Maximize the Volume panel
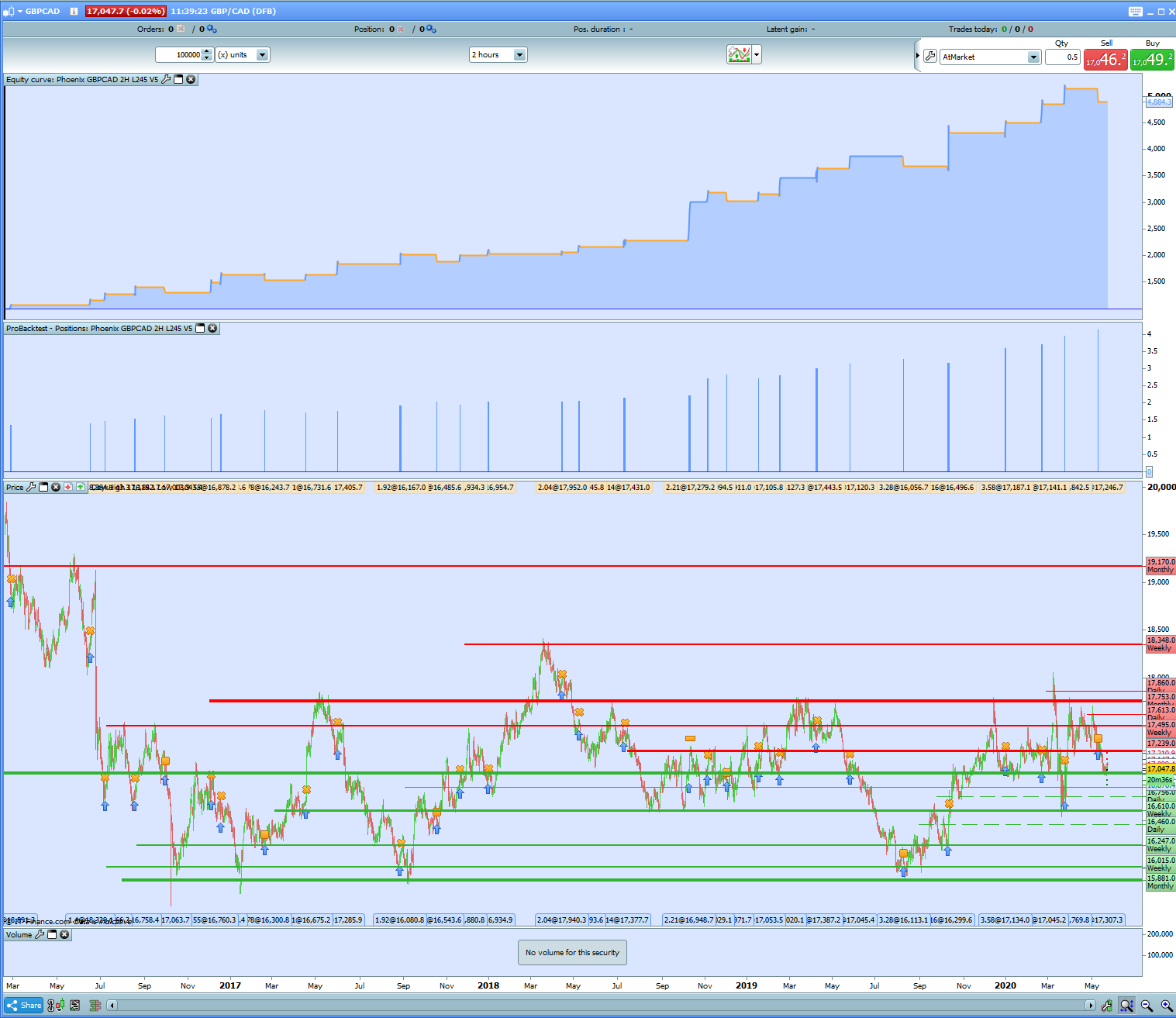 coord(52,934)
